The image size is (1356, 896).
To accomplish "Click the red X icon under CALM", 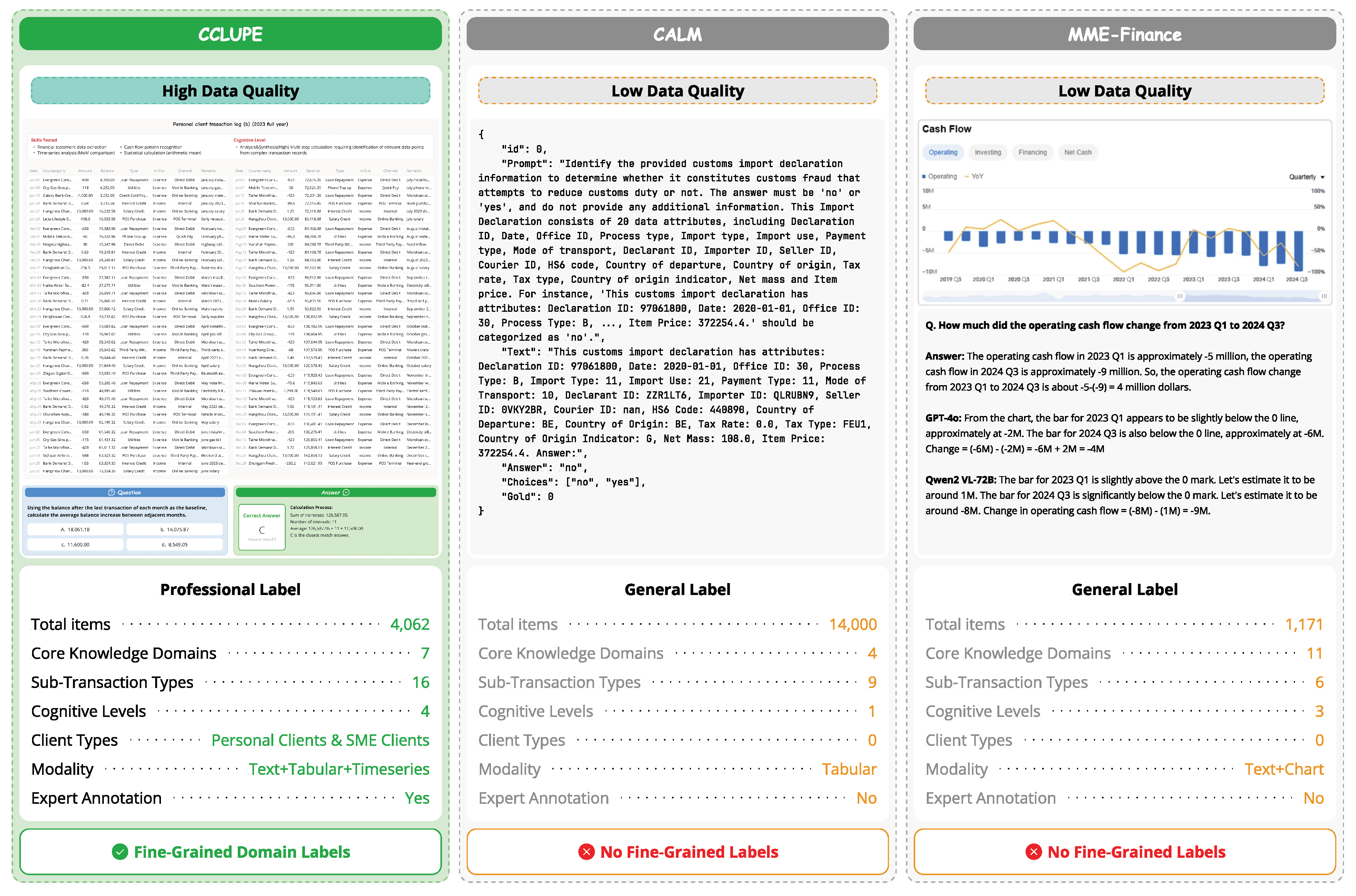I will (x=586, y=852).
